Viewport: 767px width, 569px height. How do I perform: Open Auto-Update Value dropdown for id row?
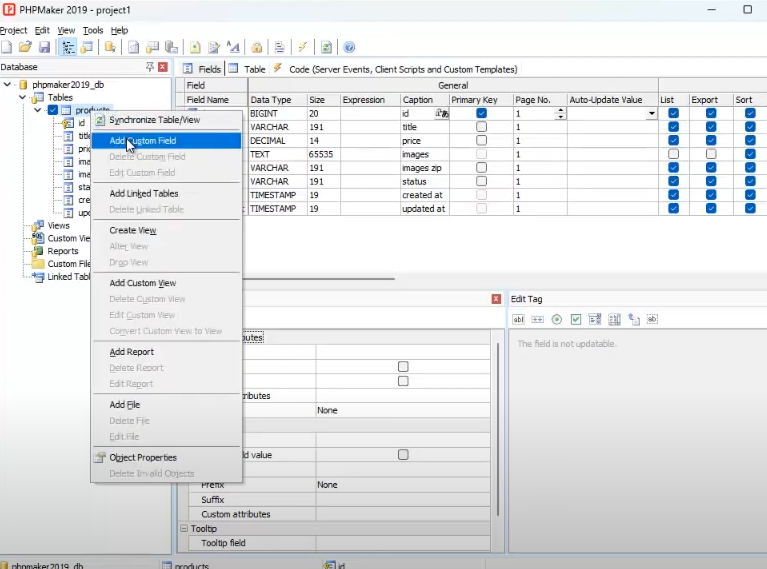click(651, 114)
